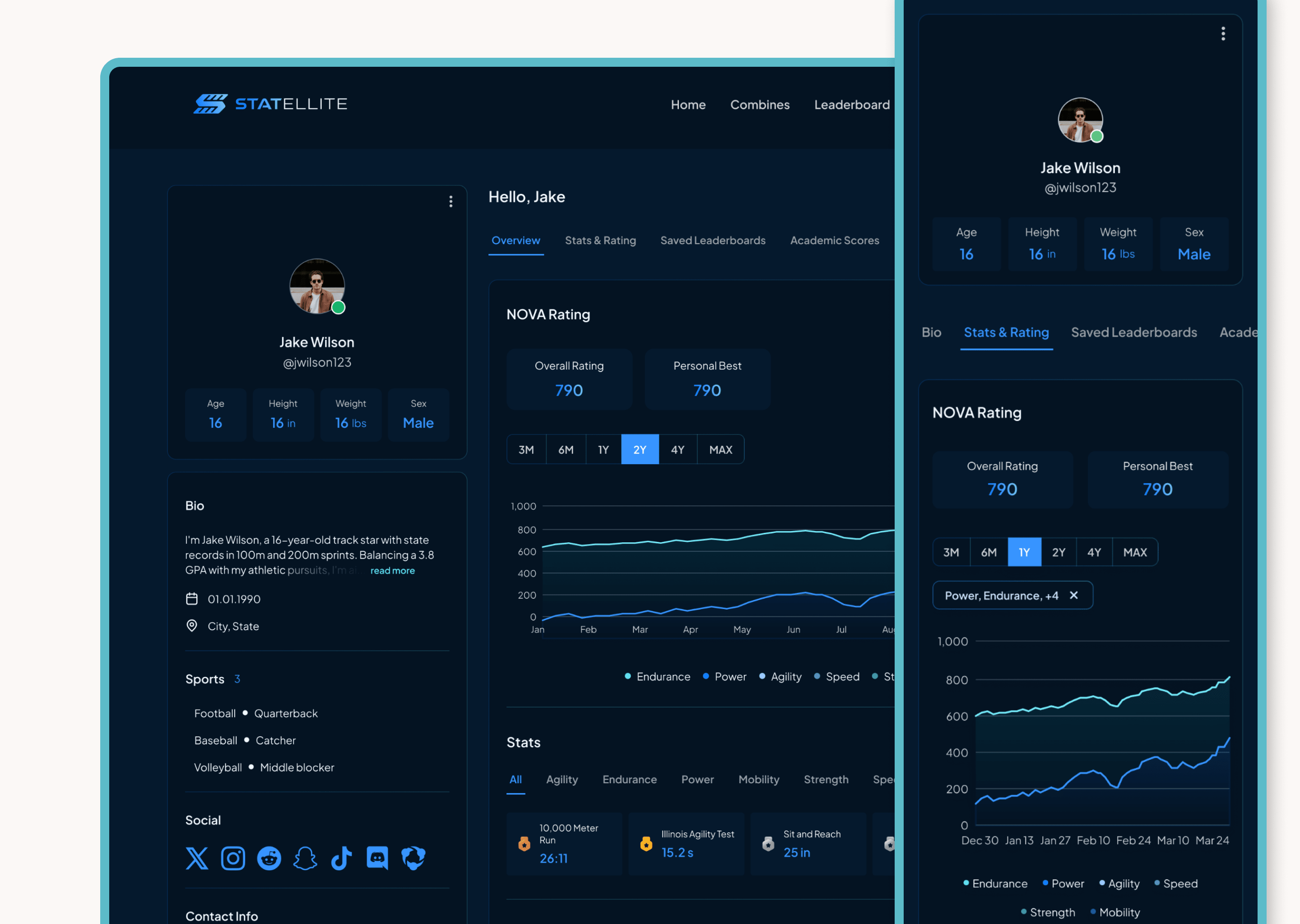Go to Home in the top navigation
1300x924 pixels.
point(688,105)
